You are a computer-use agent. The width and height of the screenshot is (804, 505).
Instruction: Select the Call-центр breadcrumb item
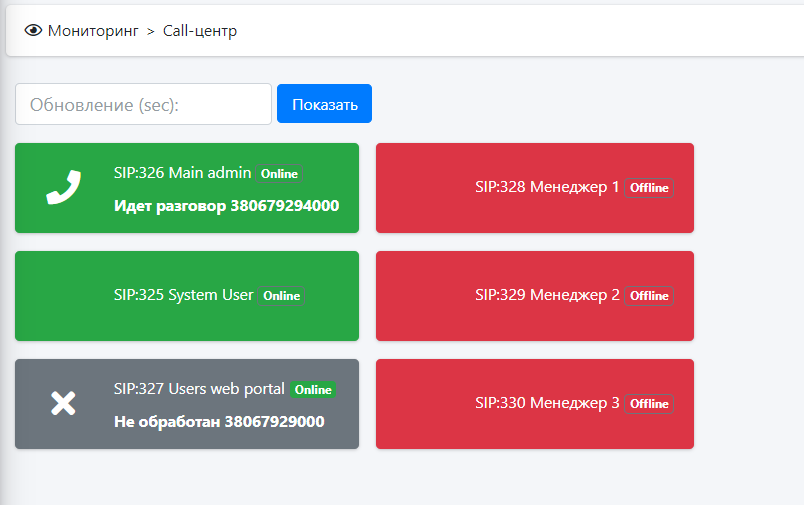pyautogui.click(x=200, y=31)
